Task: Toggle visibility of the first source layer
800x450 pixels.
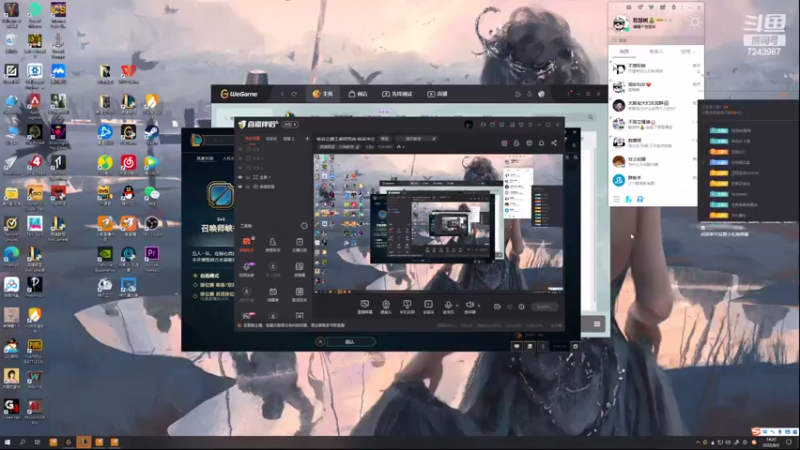Action: coord(240,149)
